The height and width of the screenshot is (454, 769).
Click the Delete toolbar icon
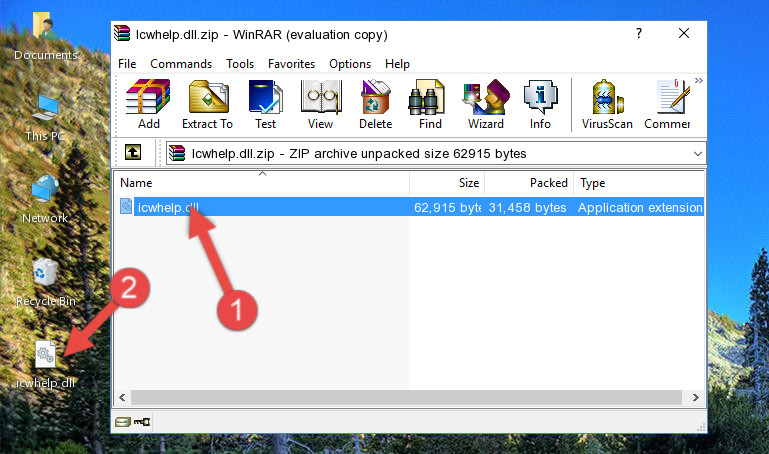click(376, 104)
